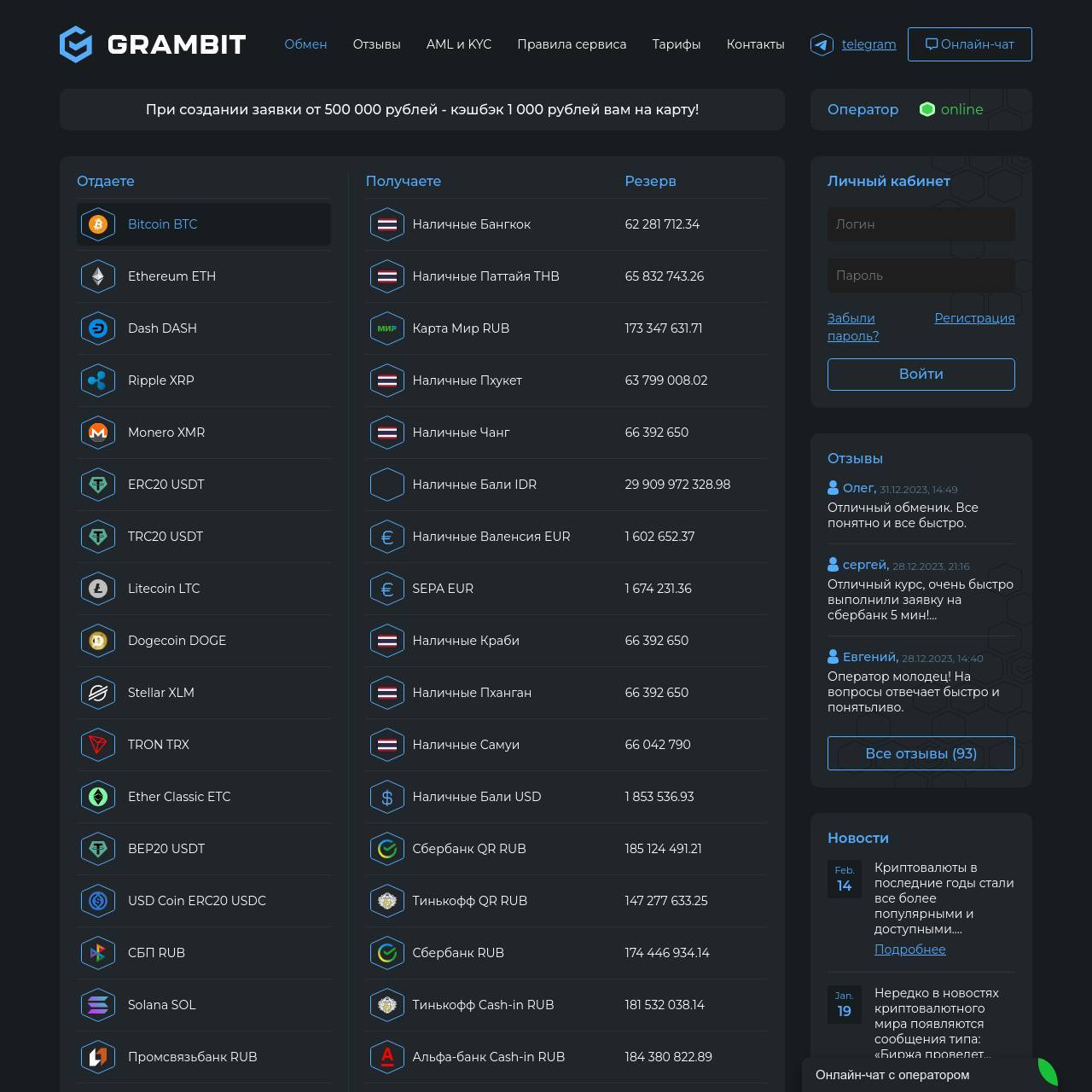Open the Регистрация link
The width and height of the screenshot is (1092, 1092).
tap(974, 318)
